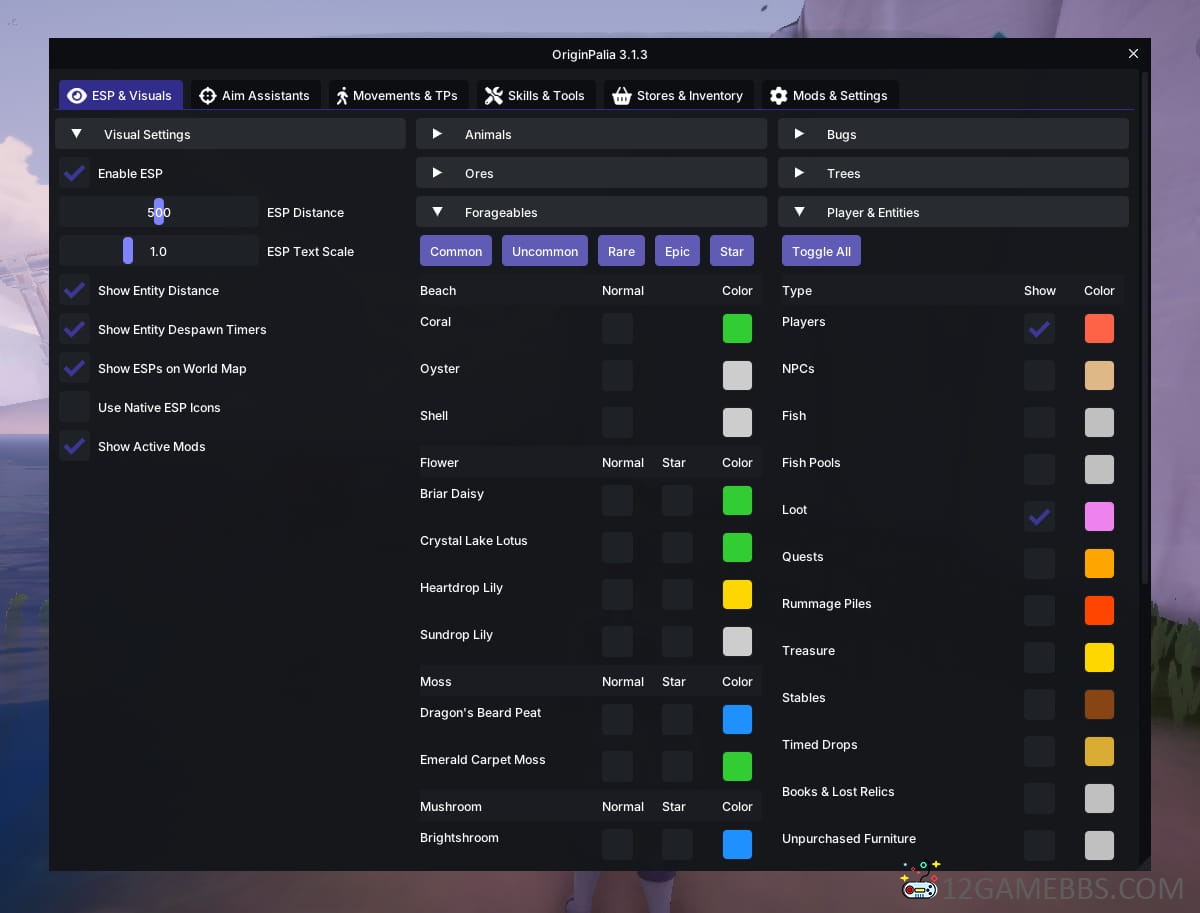Check the Emerald Carpet Moss Star checkbox

click(x=677, y=766)
